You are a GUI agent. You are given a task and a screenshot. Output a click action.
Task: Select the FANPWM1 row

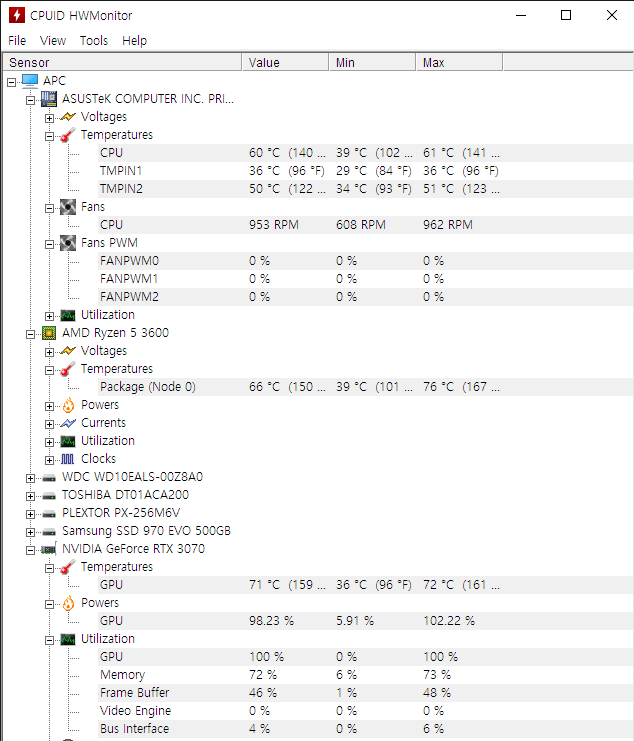366,279
